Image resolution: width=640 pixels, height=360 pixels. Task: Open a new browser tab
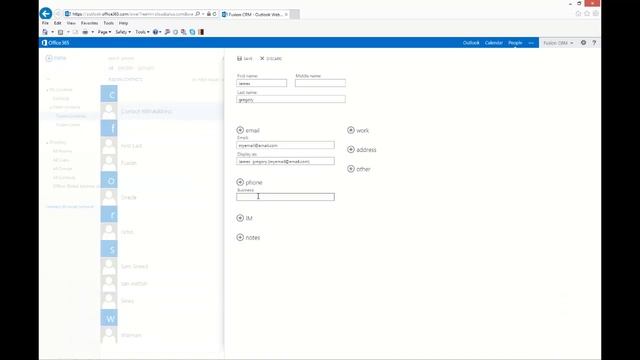click(x=294, y=14)
